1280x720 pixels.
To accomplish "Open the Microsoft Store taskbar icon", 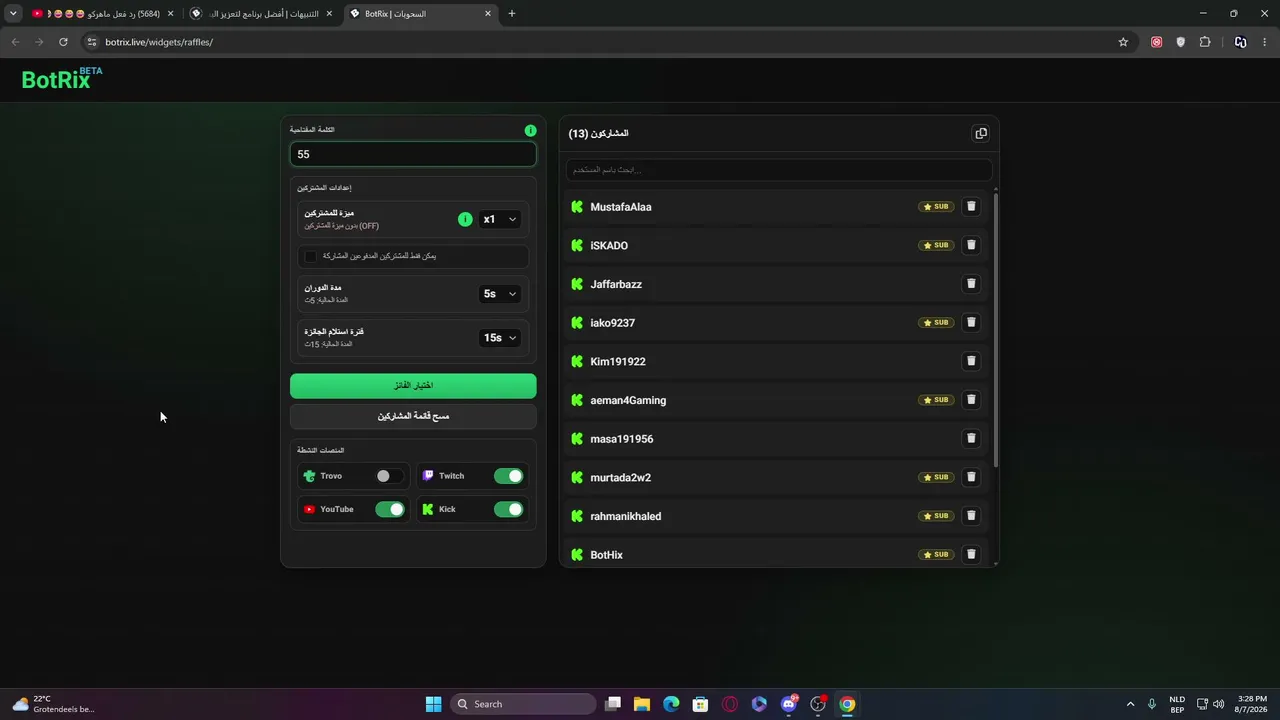I will 700,704.
